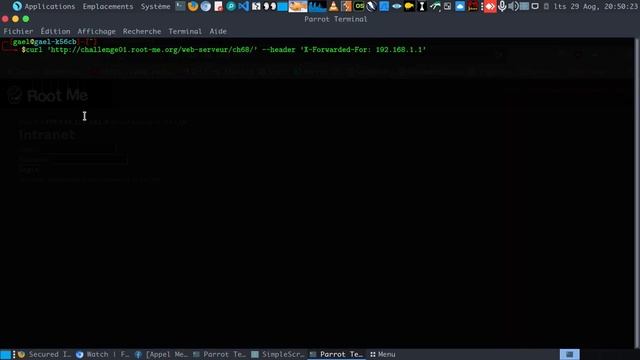Open the teal round app launcher
This screenshot has width=640, height=360.
(231, 6)
